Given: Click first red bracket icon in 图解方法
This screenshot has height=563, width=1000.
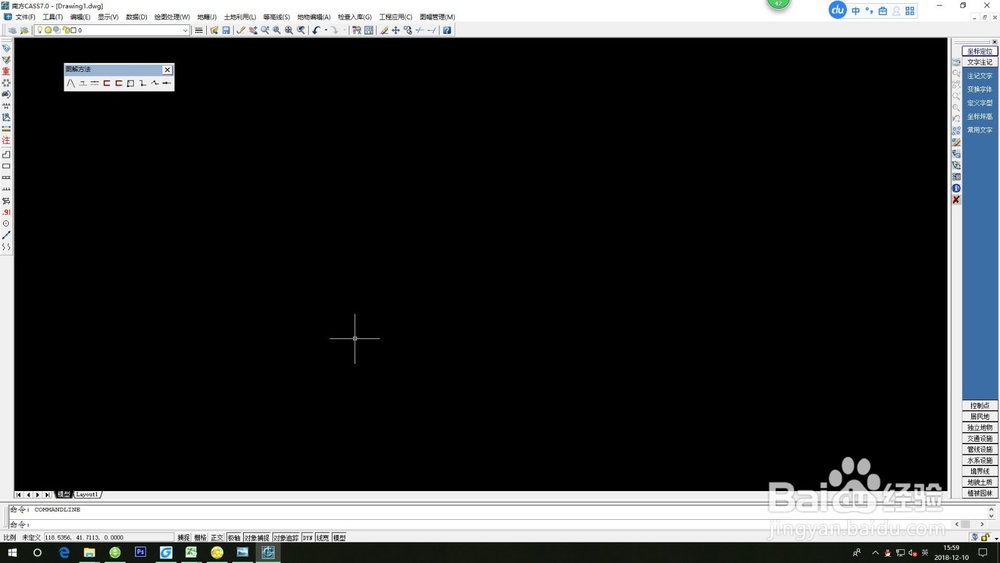Looking at the screenshot, I should [x=107, y=83].
